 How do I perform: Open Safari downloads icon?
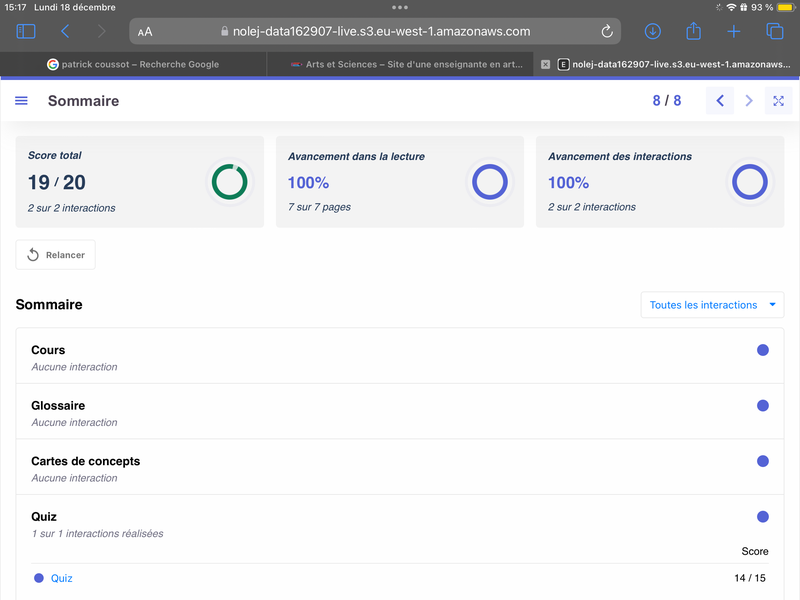point(653,32)
